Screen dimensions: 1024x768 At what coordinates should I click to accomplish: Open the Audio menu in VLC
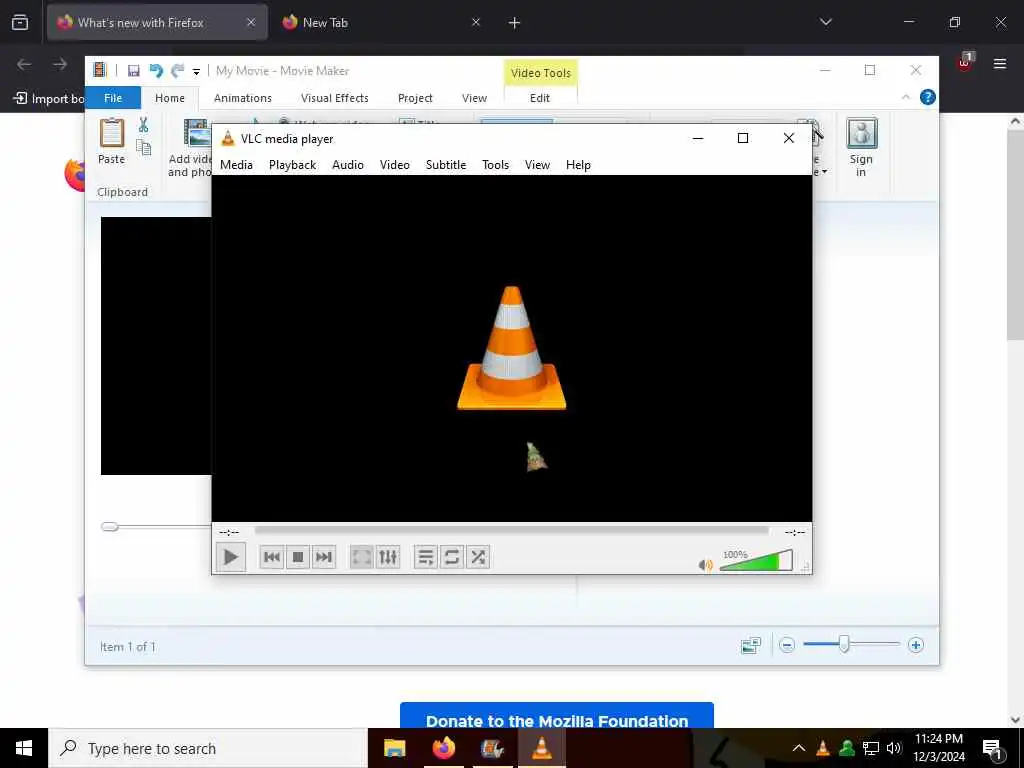[x=347, y=165]
